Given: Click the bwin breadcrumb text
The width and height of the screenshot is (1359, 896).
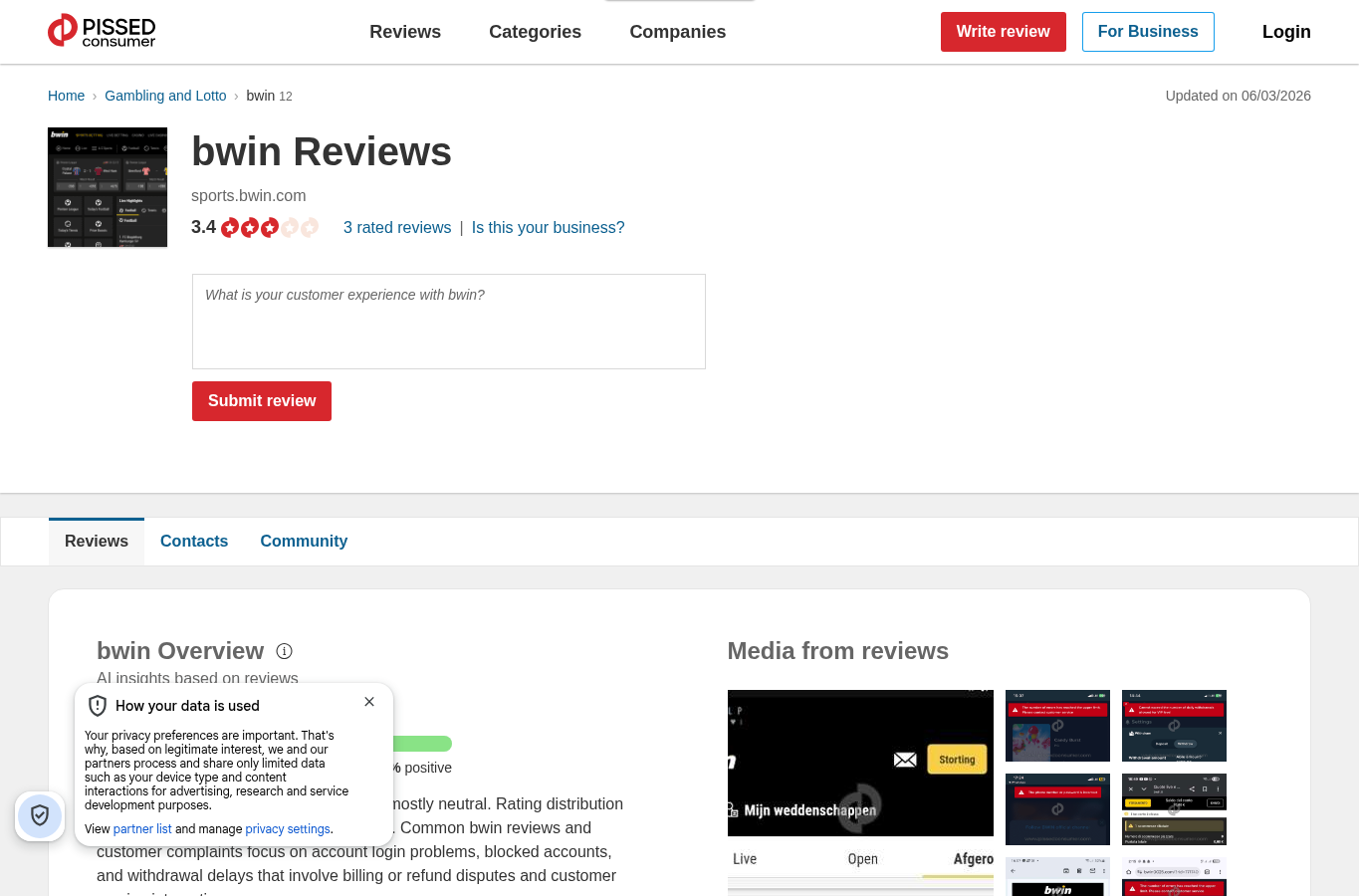Looking at the screenshot, I should tap(261, 96).
